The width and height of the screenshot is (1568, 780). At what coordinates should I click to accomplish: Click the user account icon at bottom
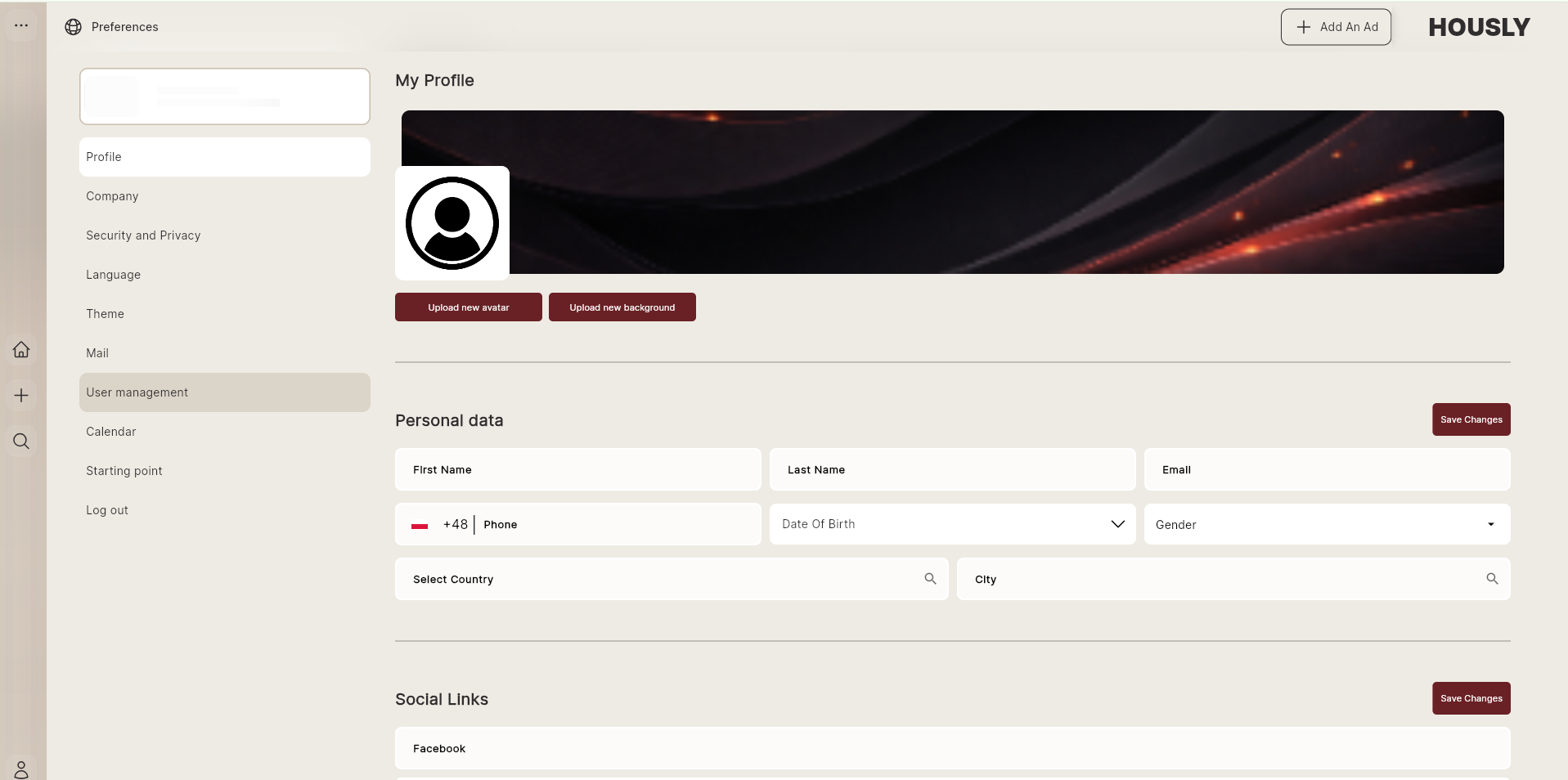pos(21,769)
